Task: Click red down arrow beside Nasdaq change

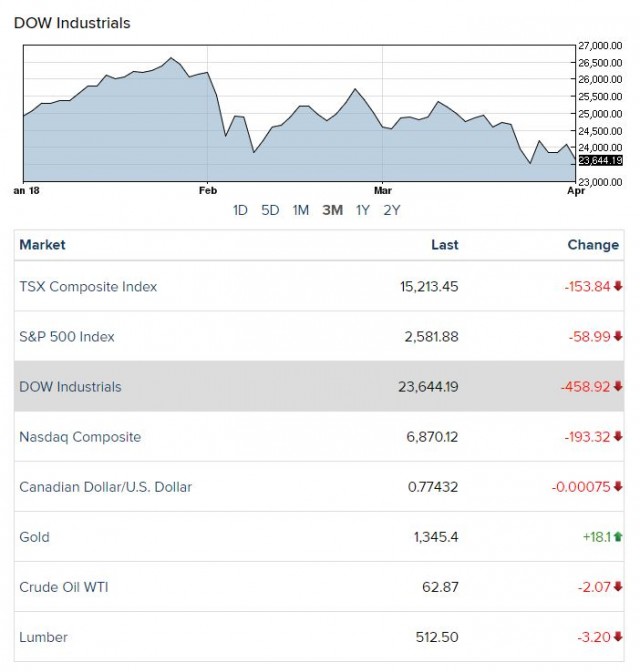Action: pyautogui.click(x=618, y=437)
